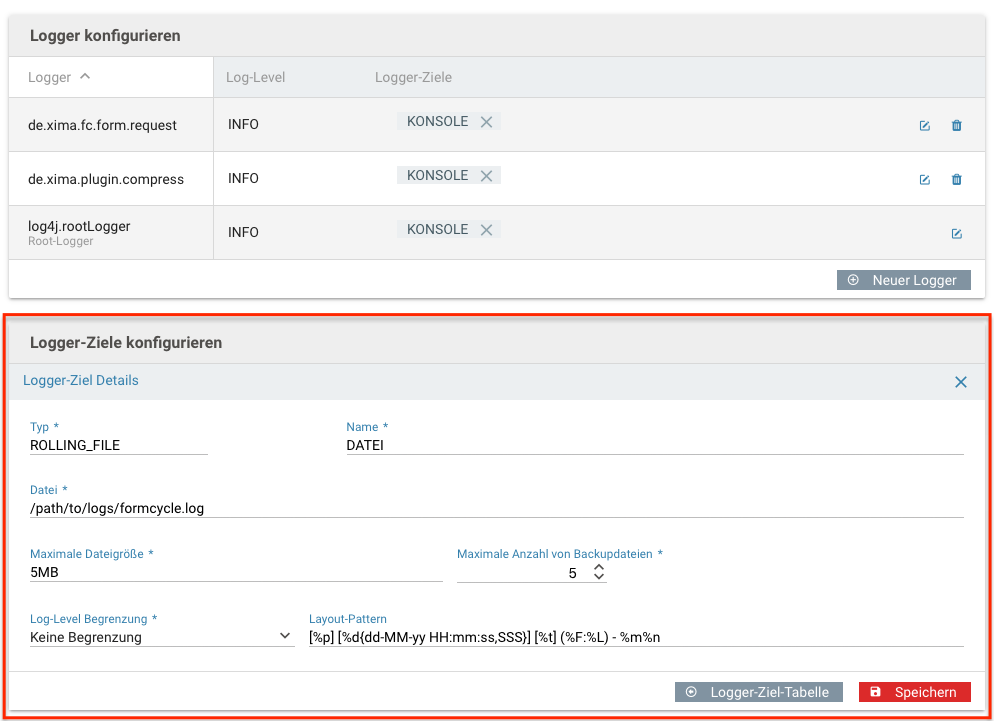Screen dimensions: 994x721
Task: Edit the de.xima.fc.form.request logger
Action: 924,126
